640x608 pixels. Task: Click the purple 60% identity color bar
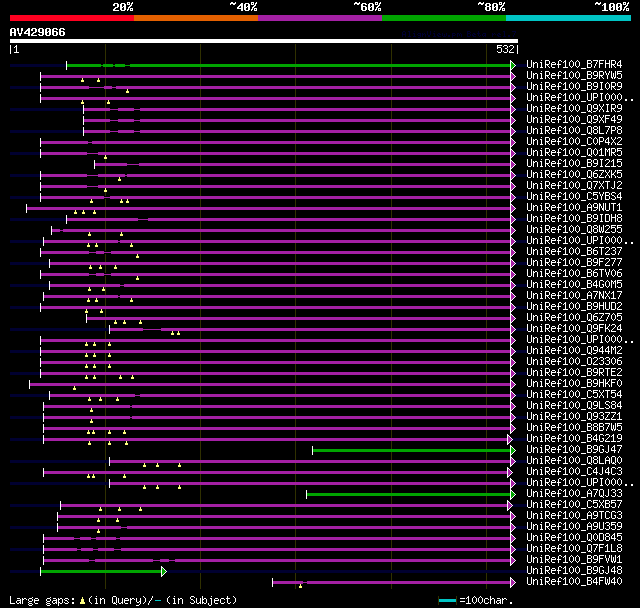tap(320, 18)
